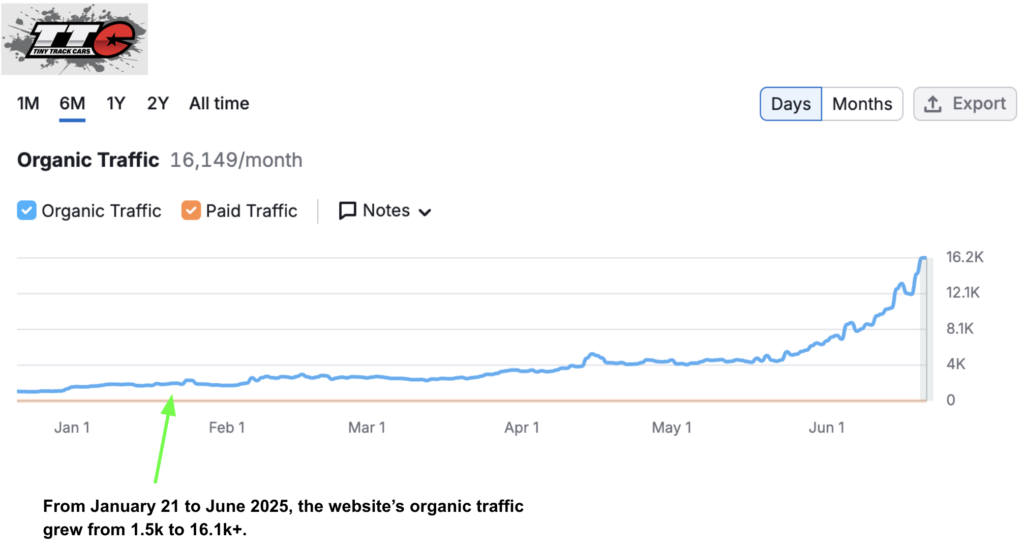Select the 1Y time range tab
The height and width of the screenshot is (550, 1024).
point(116,103)
